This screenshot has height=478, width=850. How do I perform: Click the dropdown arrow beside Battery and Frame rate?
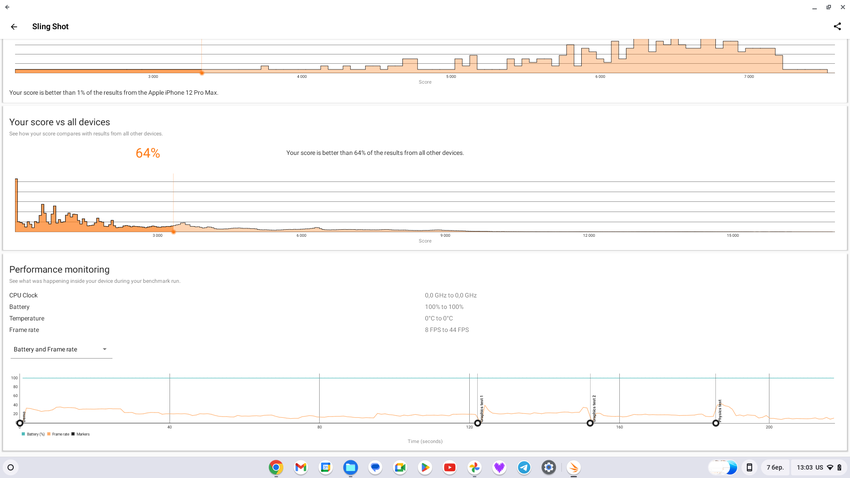click(x=104, y=350)
